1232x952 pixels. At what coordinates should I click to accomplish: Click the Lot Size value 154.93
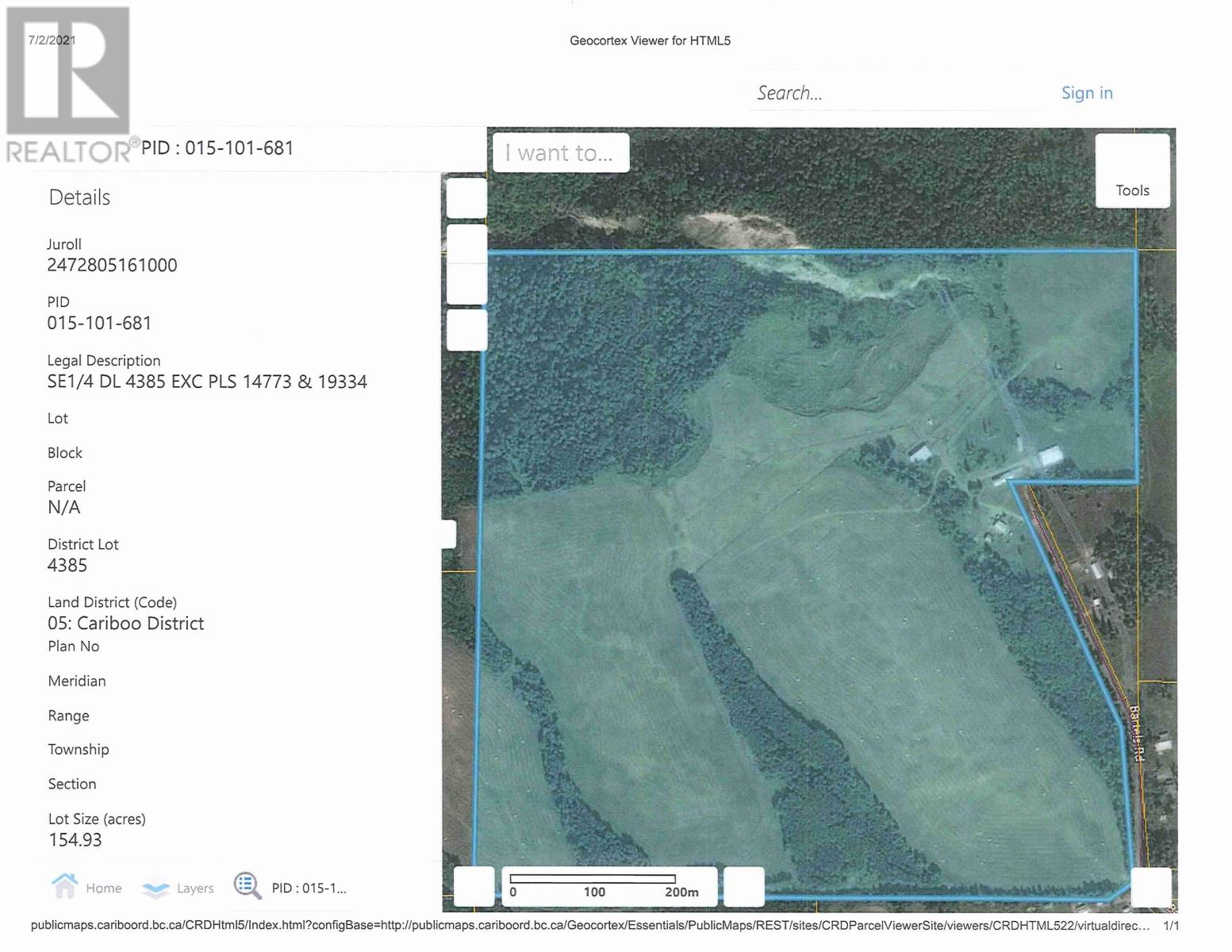pos(75,839)
